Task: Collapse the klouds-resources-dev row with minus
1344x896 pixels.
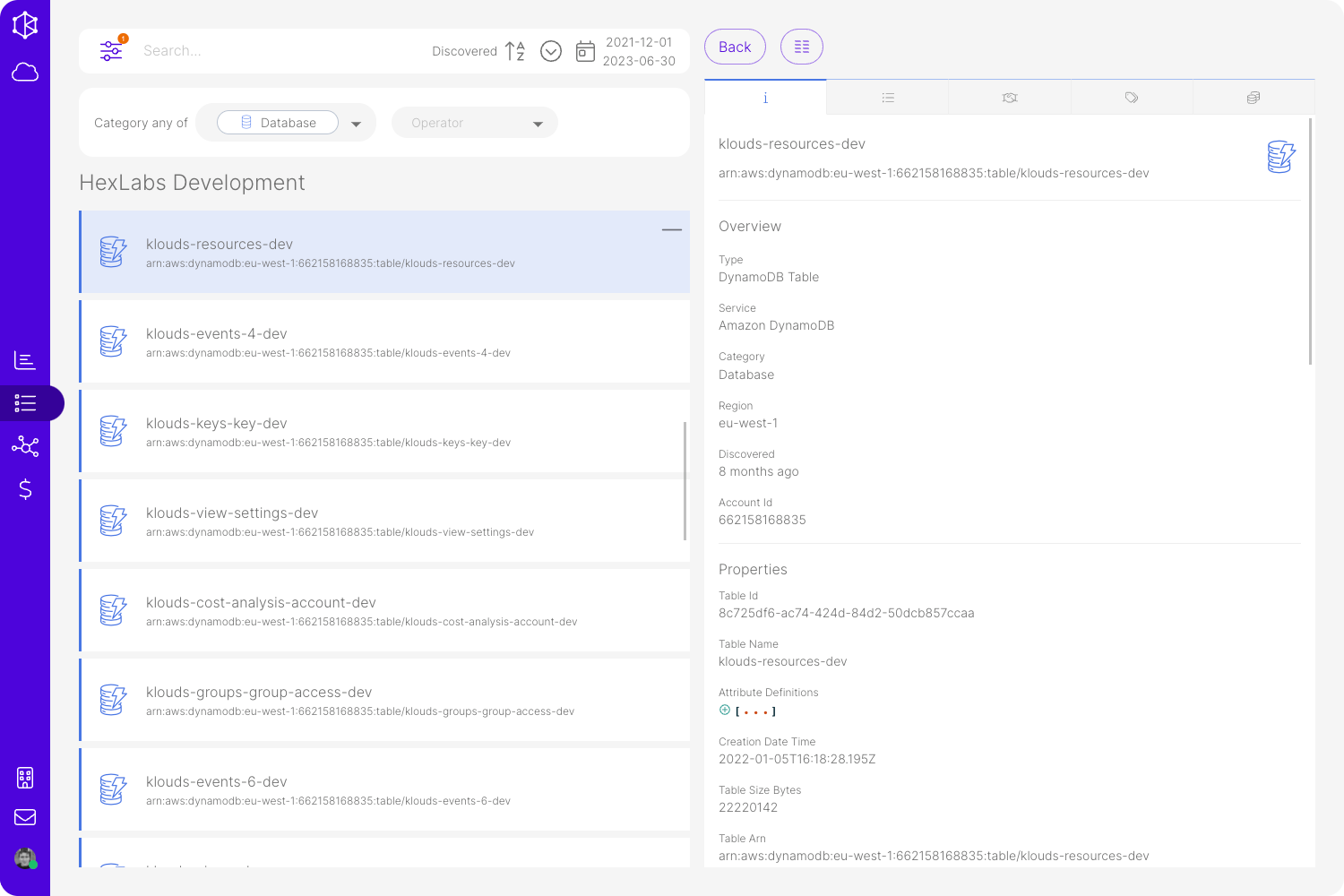Action: click(672, 230)
